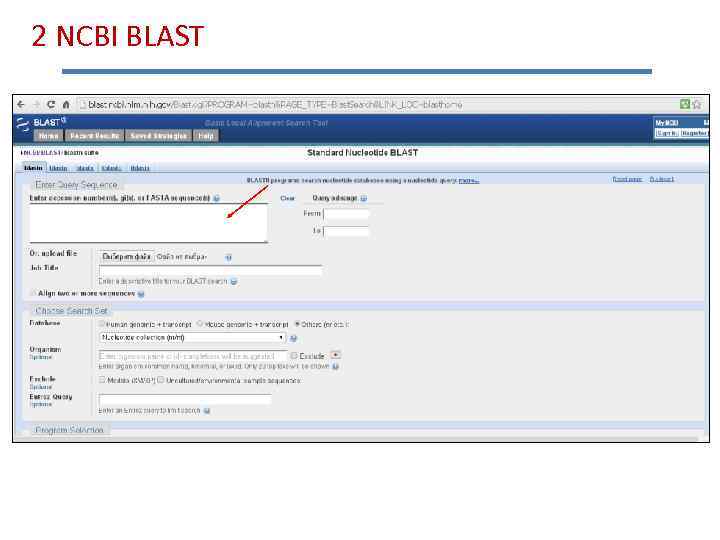Click the Register button under My NCBI
Screen dimensions: 720x540
pyautogui.click(x=694, y=133)
